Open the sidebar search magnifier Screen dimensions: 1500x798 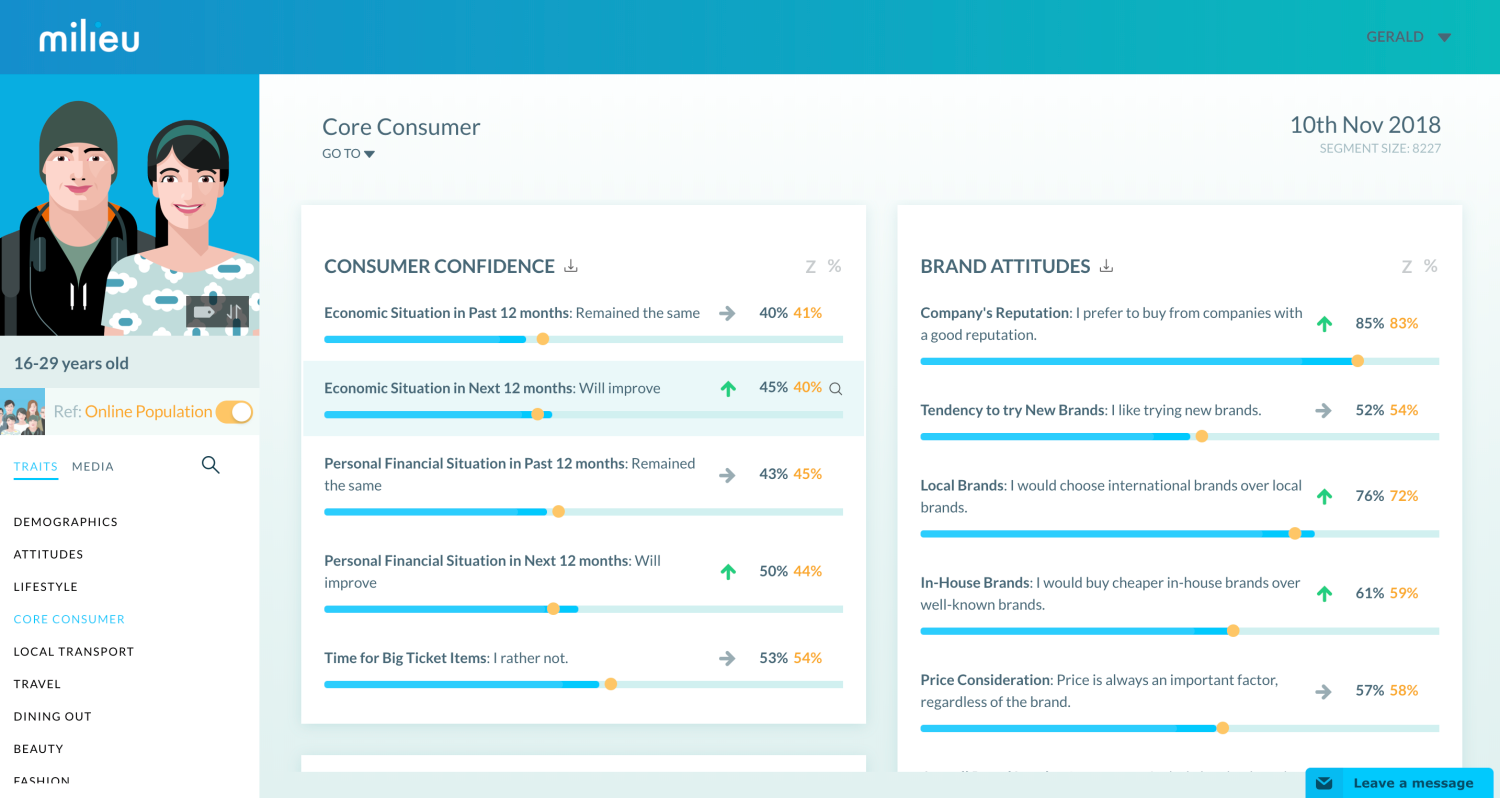pos(210,465)
